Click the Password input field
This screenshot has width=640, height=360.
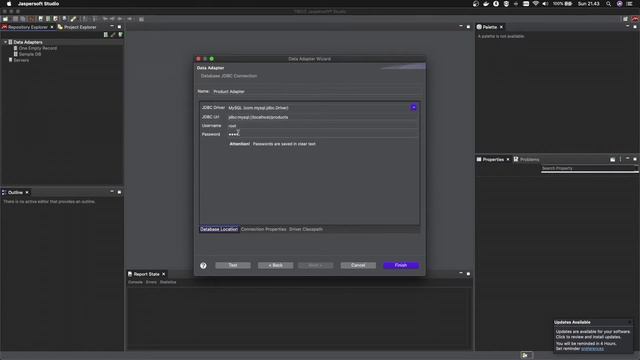(322, 134)
